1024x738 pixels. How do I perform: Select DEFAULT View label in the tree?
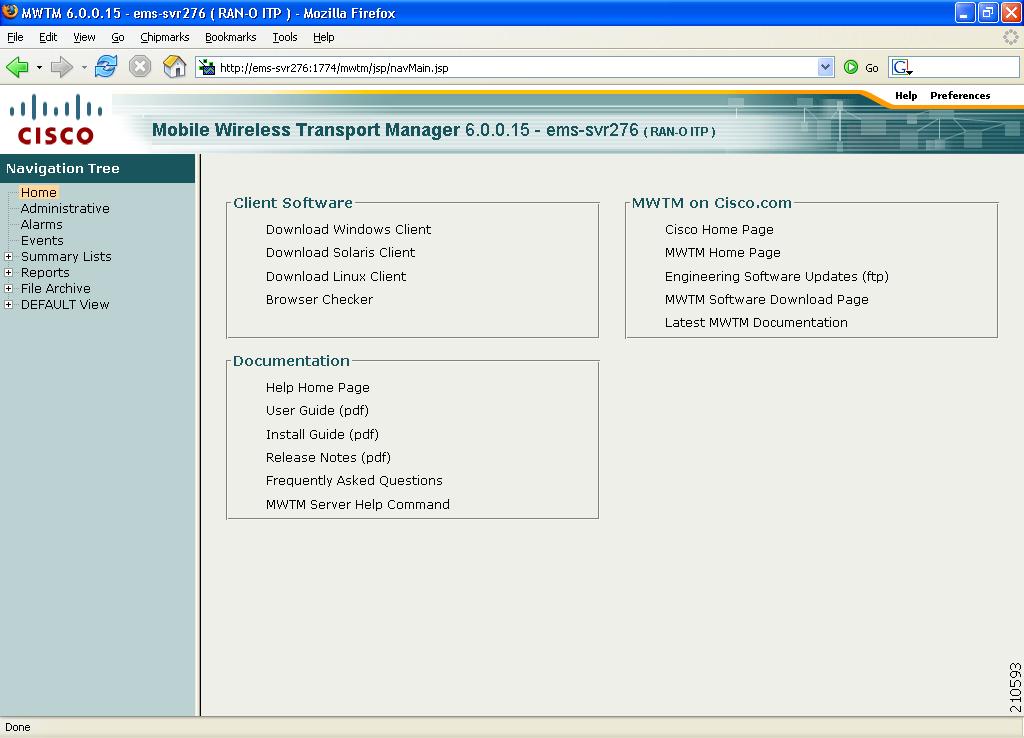(65, 304)
